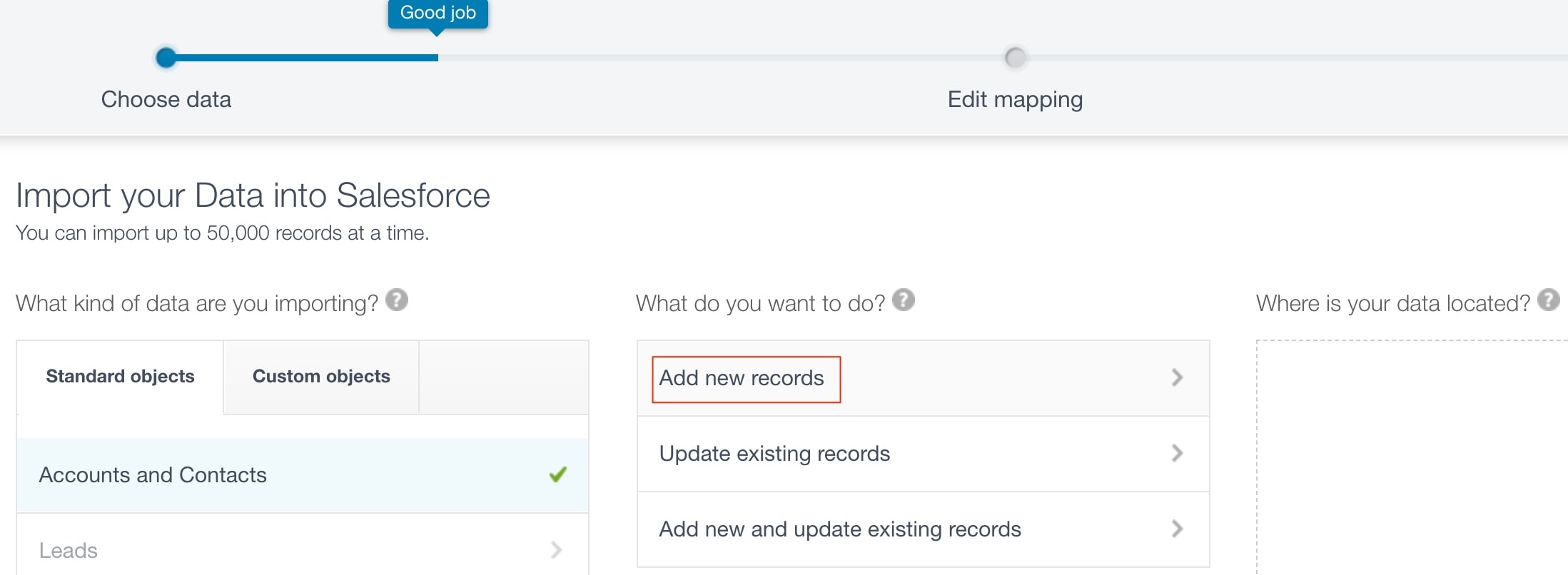Select the Standard objects tab

click(120, 377)
